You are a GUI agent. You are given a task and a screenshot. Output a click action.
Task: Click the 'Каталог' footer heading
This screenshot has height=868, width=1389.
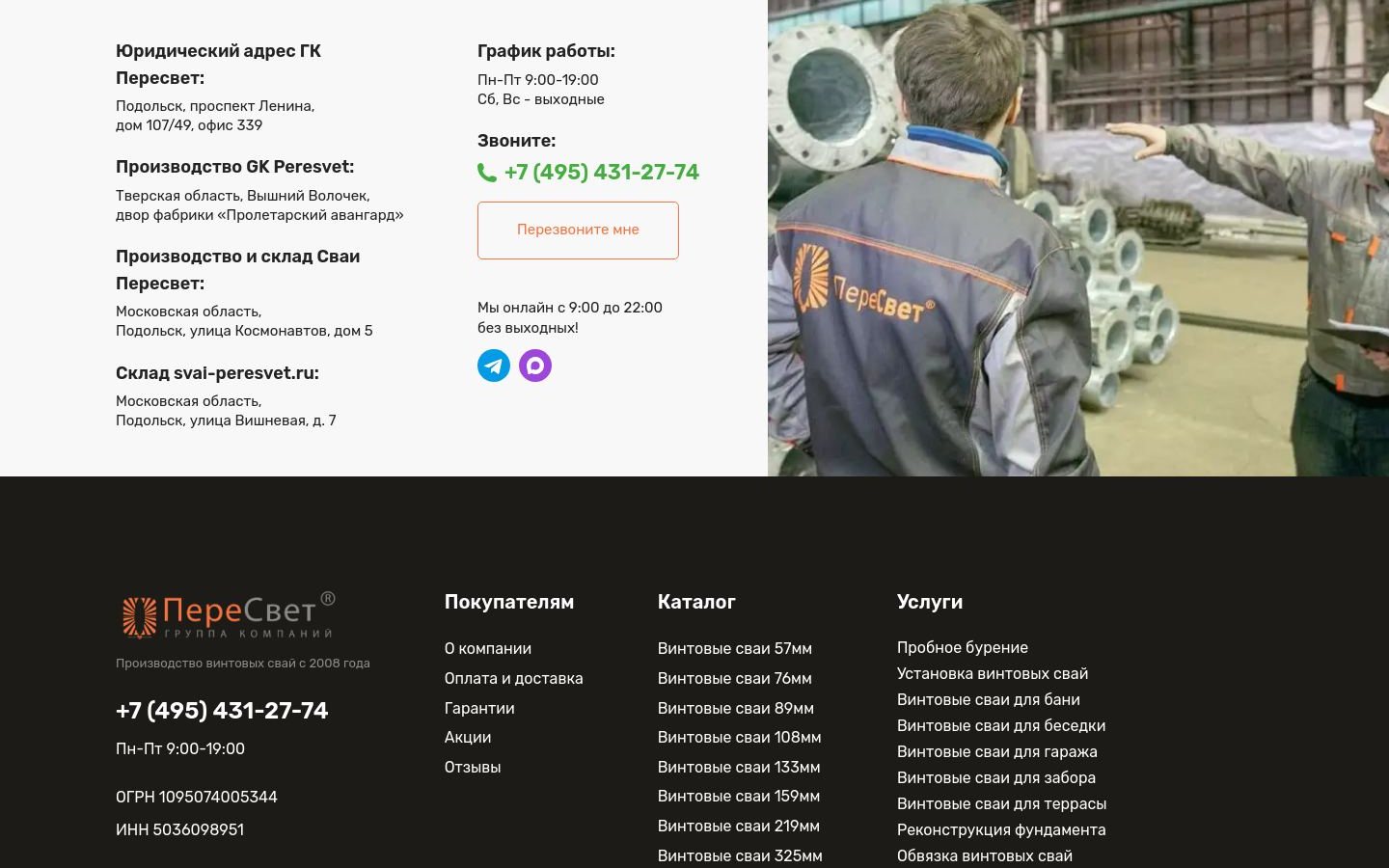tap(696, 602)
